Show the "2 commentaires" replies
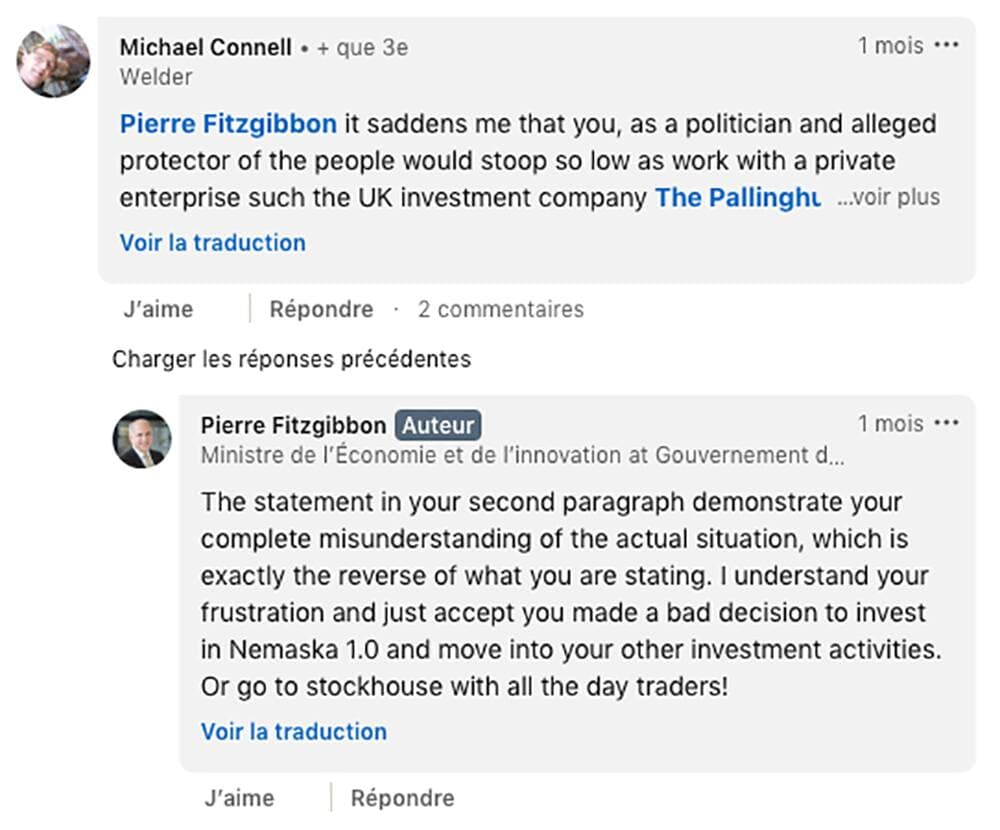Viewport: 1000px width, 830px height. click(x=500, y=309)
